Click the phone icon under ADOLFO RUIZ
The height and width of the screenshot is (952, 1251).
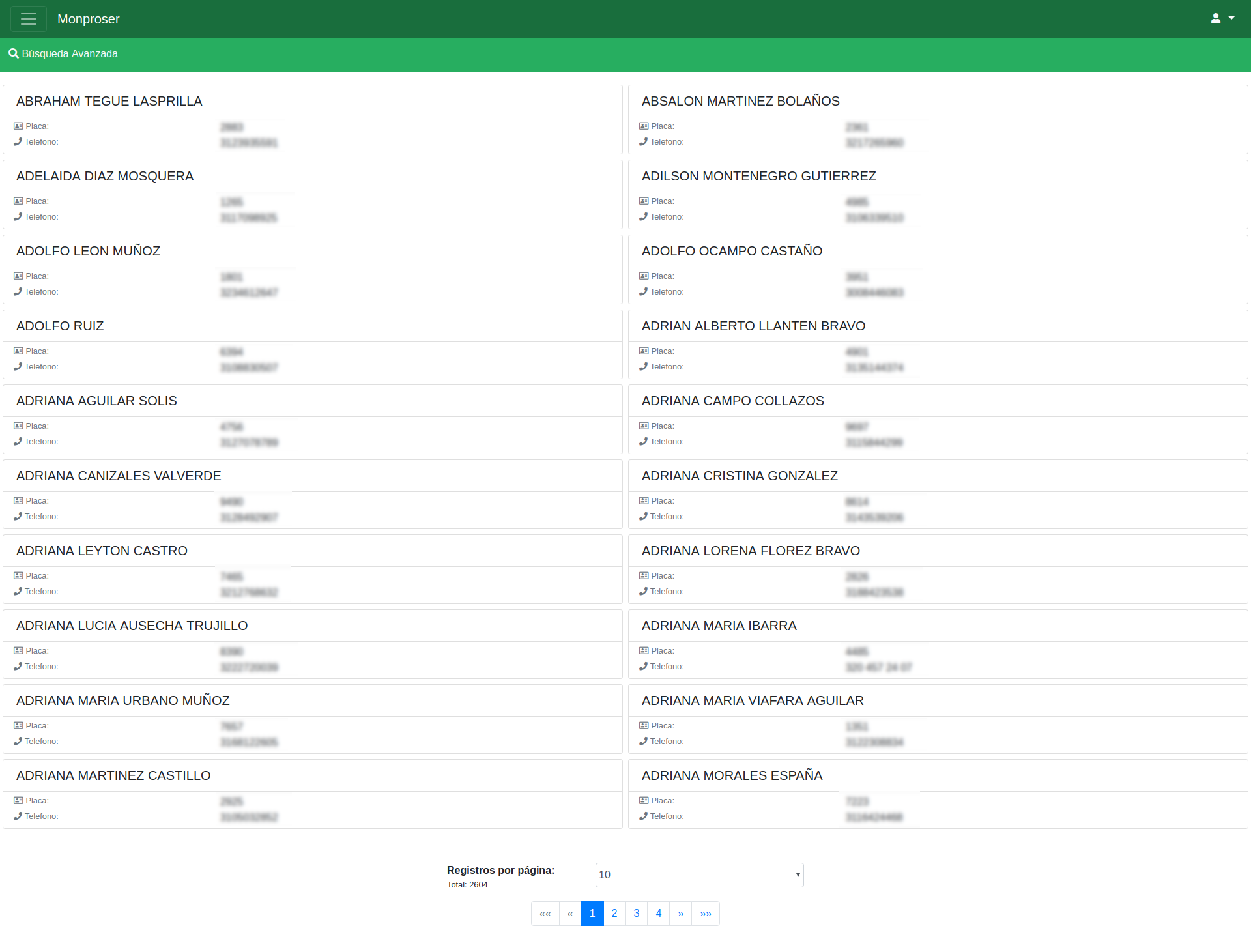pos(18,366)
